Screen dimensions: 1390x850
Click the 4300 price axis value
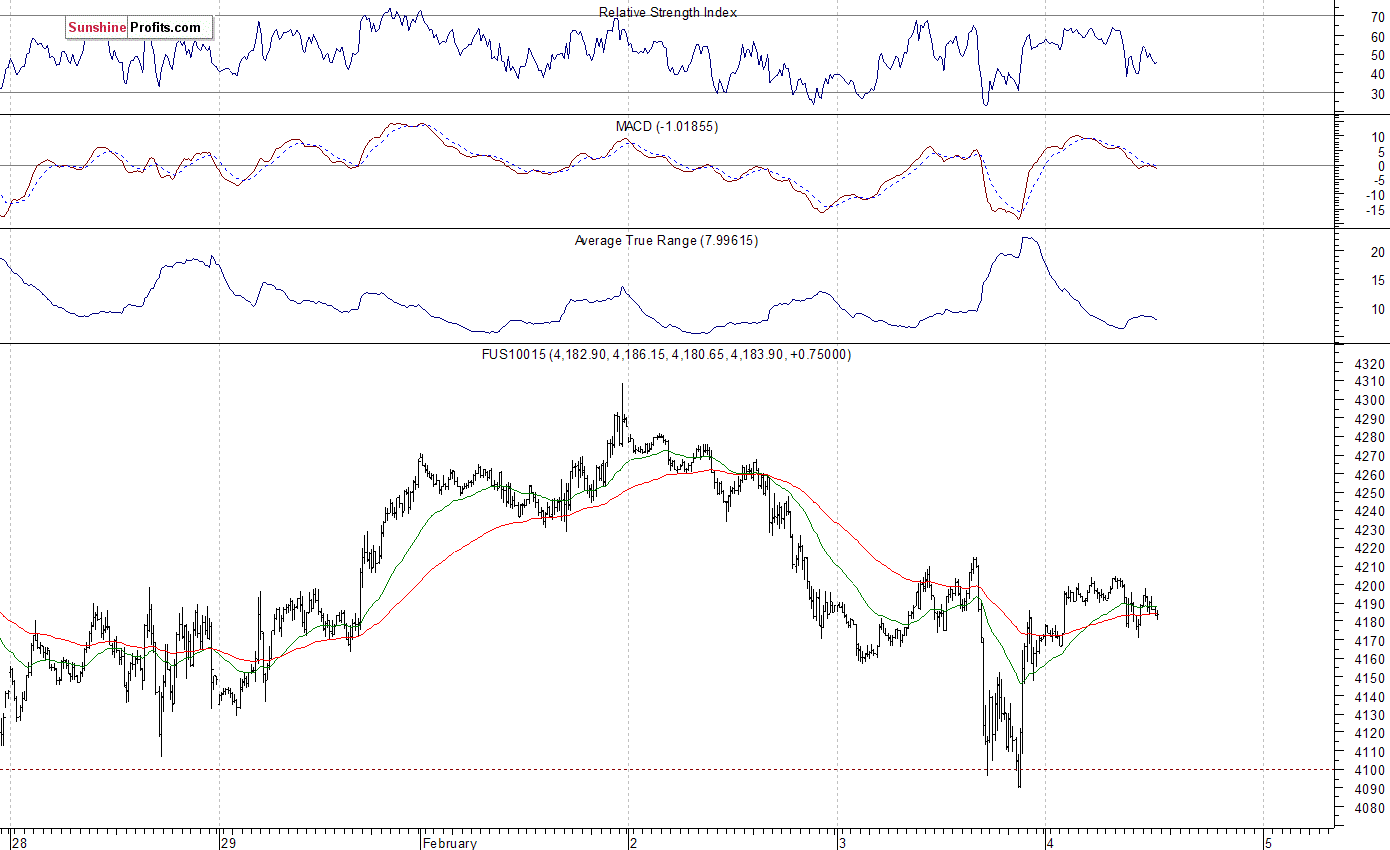(x=1370, y=400)
